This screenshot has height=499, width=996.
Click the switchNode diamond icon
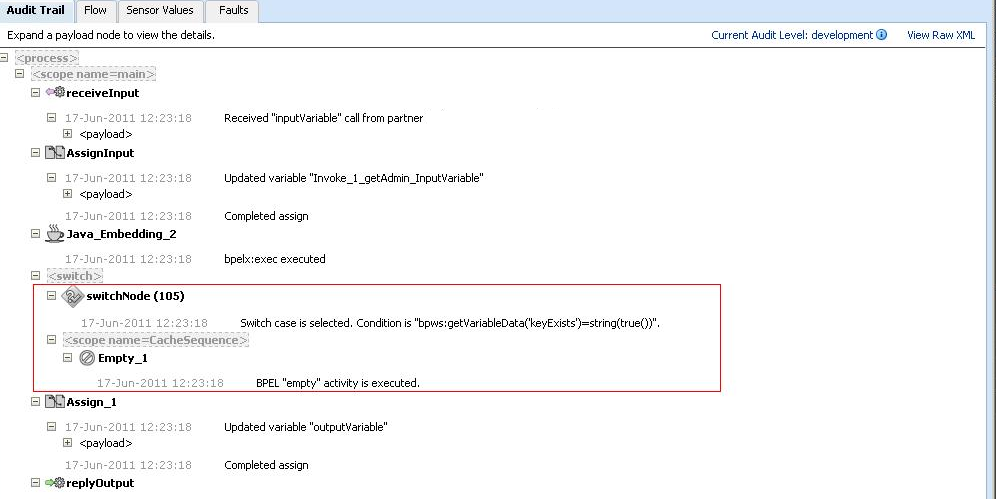pos(72,296)
